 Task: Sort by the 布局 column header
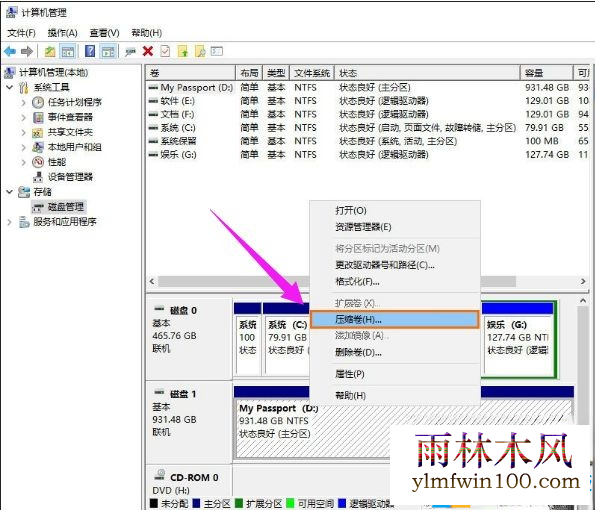click(x=249, y=73)
